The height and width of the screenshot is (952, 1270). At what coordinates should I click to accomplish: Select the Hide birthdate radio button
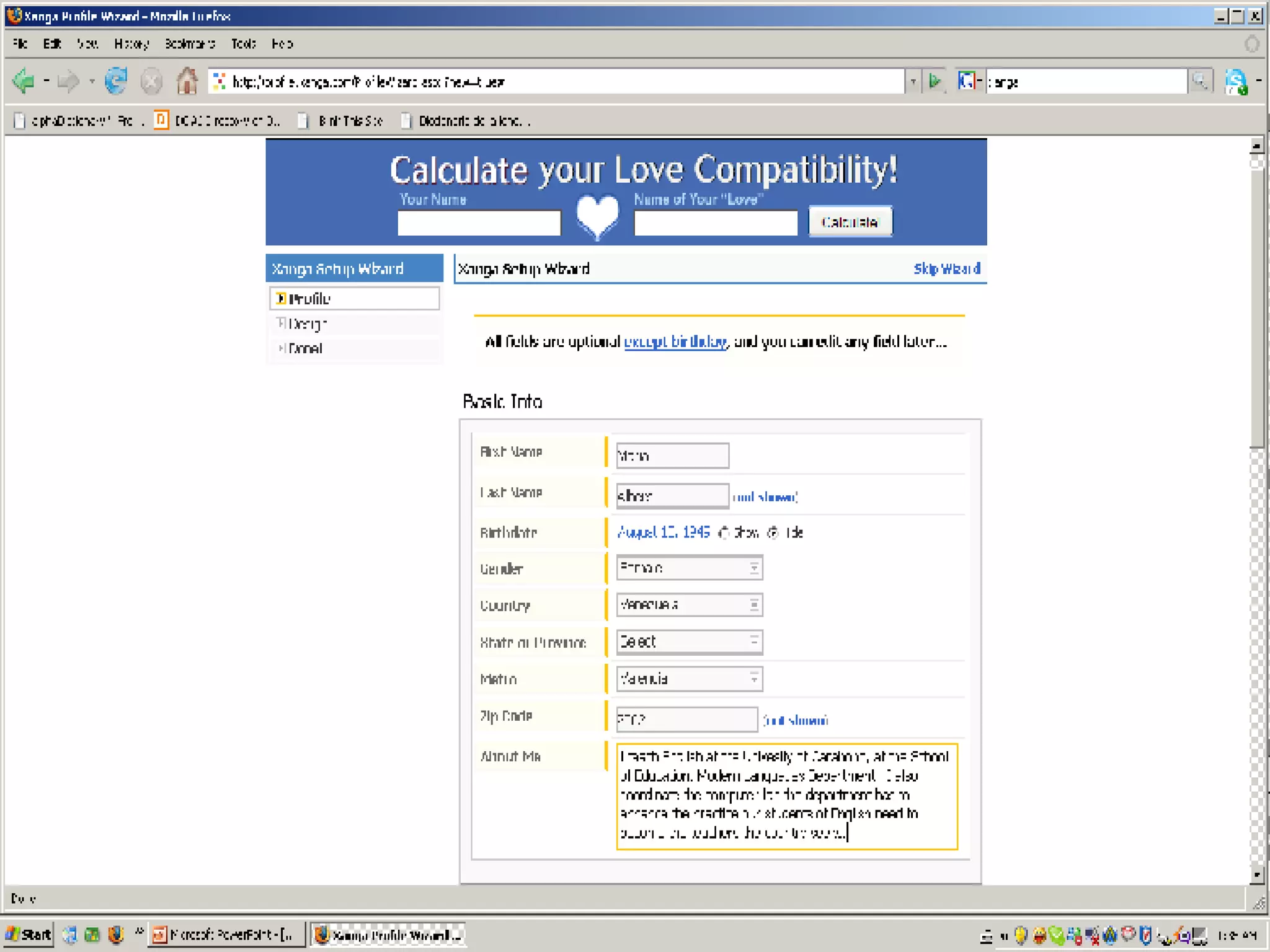coord(773,533)
